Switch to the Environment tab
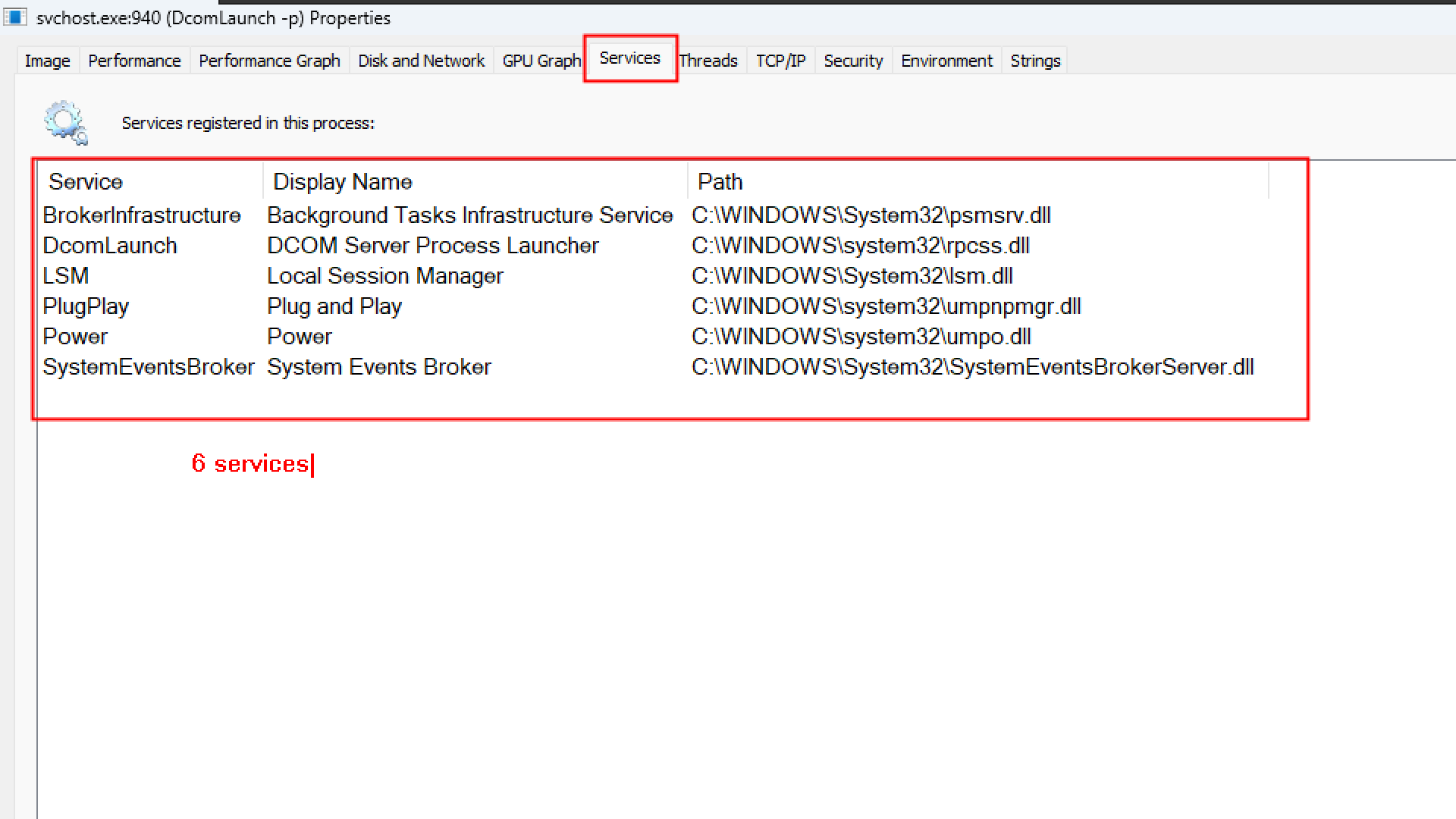 coord(946,61)
